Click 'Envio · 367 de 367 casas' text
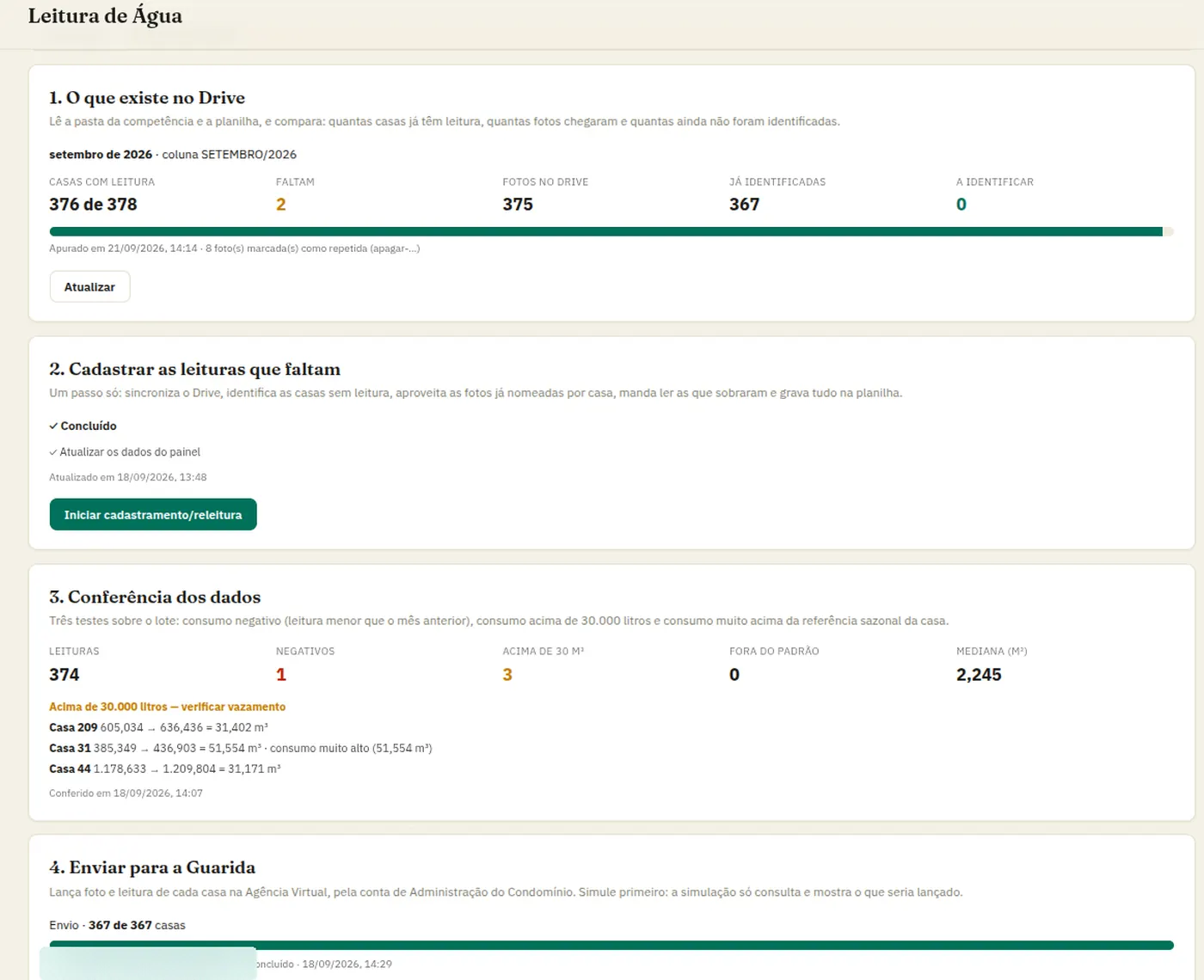Viewport: 1204px width, 980px height. tap(117, 926)
